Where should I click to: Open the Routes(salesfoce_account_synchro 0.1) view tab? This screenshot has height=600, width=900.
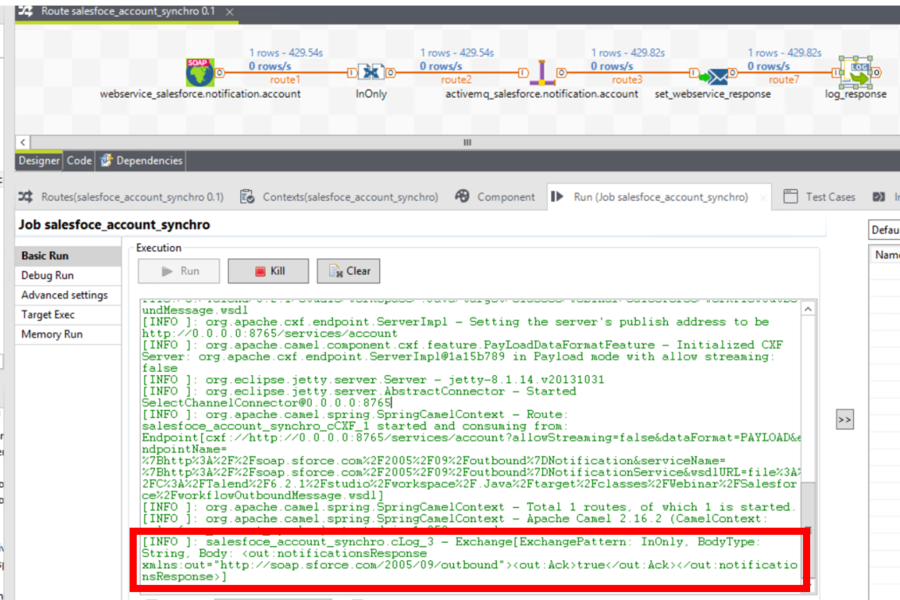coord(121,197)
